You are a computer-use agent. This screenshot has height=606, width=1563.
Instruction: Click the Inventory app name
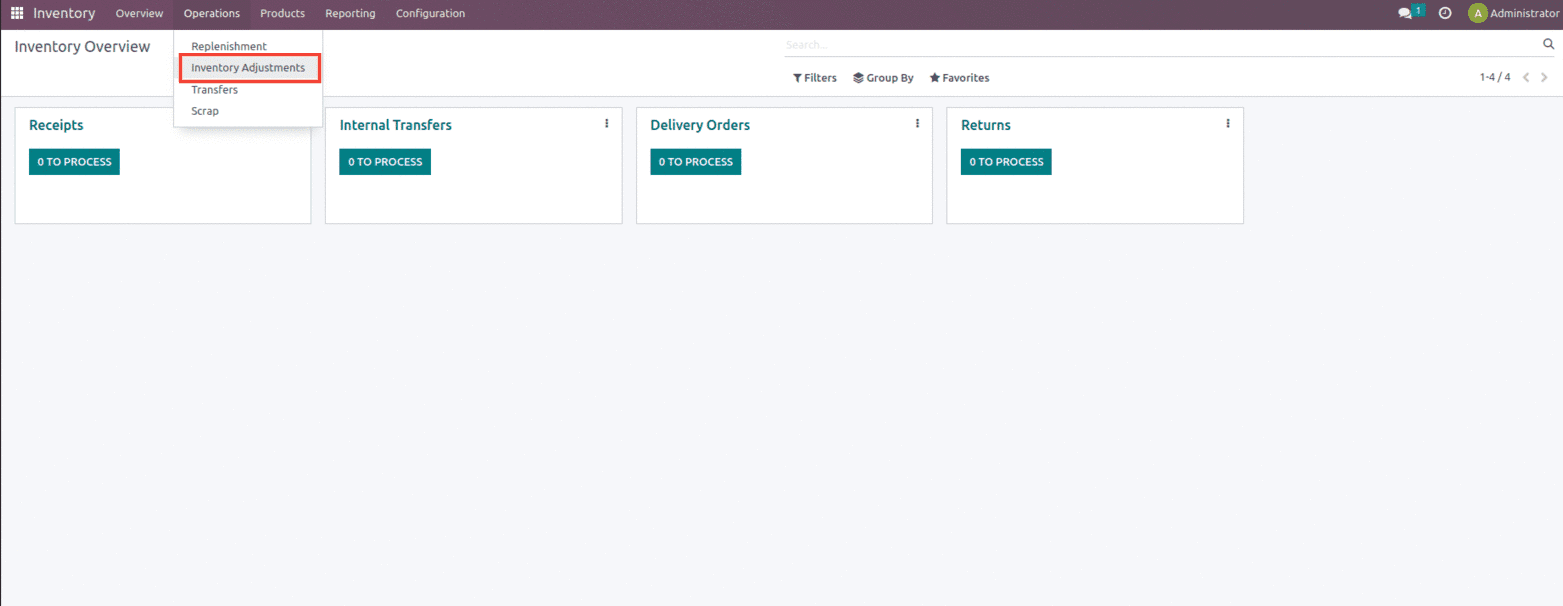point(64,13)
